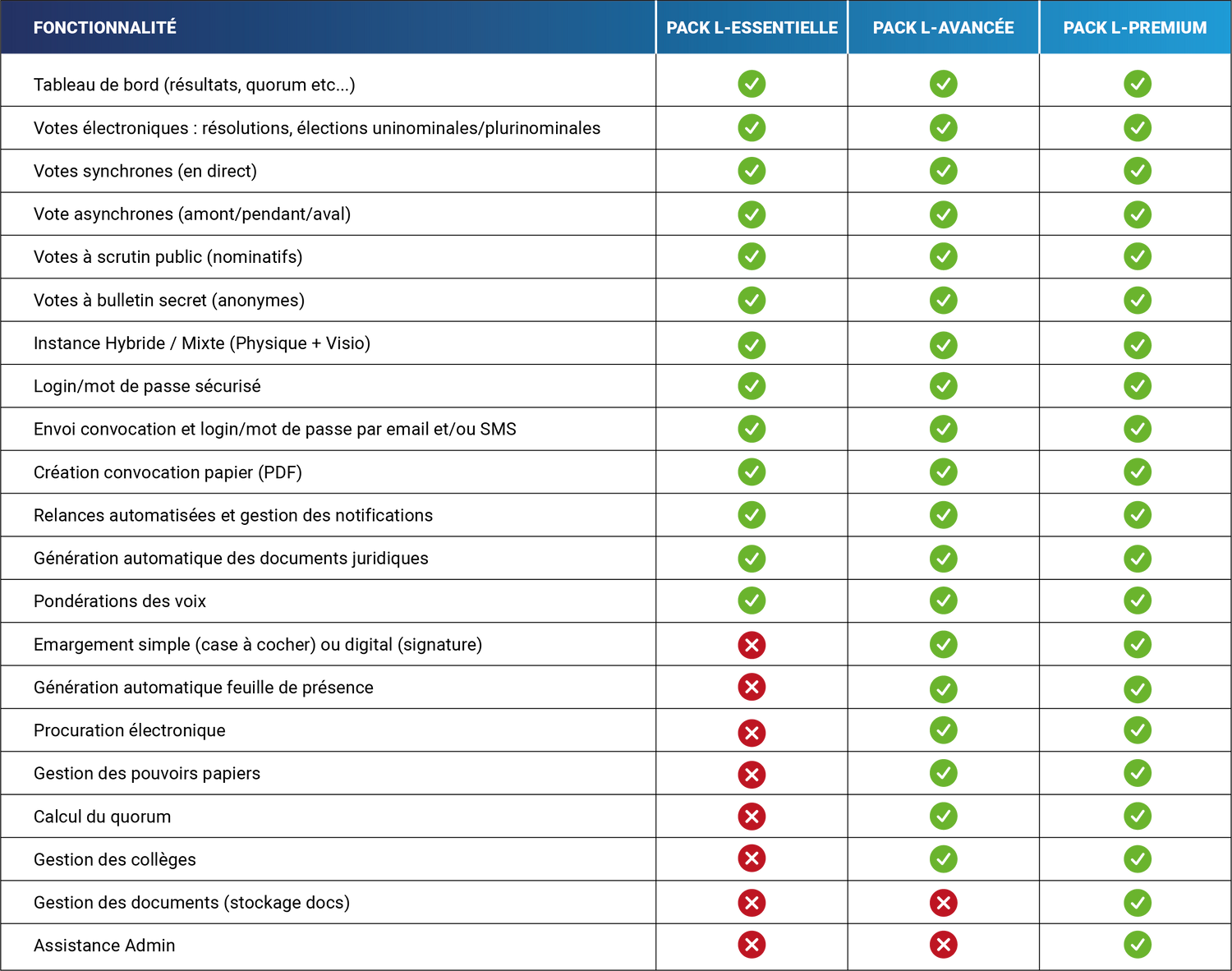The image size is (1232, 971).
Task: Click the red cross for Gestion des collèges in L-Essentielle
Action: coord(752,858)
